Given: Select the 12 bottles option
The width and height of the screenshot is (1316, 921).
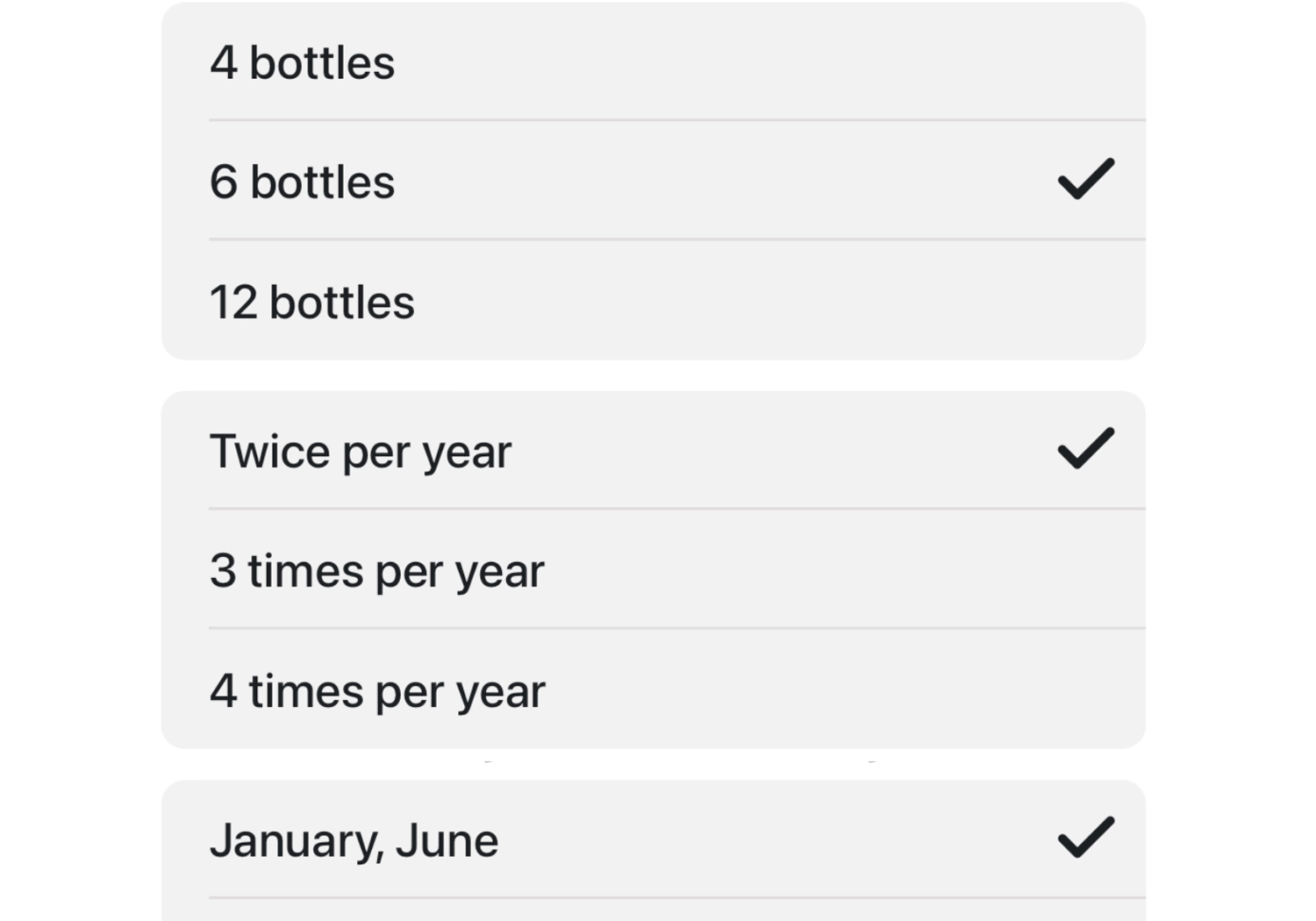Looking at the screenshot, I should click(654, 300).
